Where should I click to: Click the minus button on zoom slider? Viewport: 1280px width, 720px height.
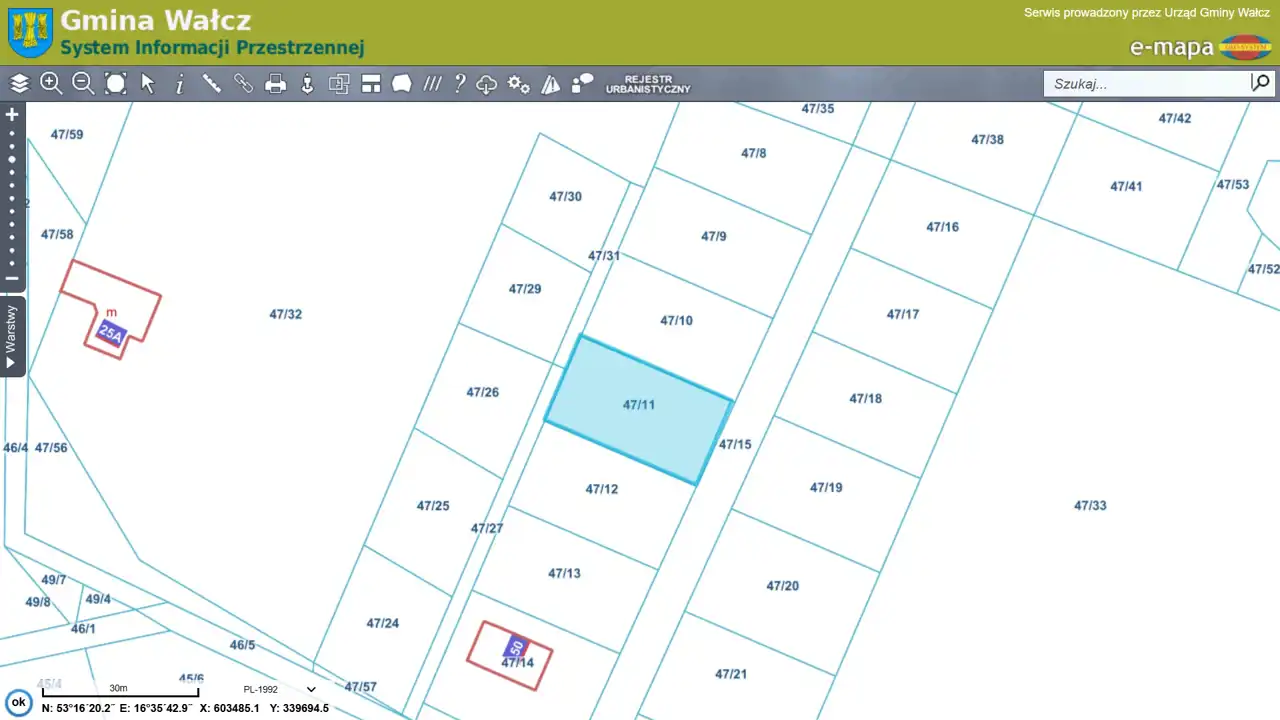point(12,279)
